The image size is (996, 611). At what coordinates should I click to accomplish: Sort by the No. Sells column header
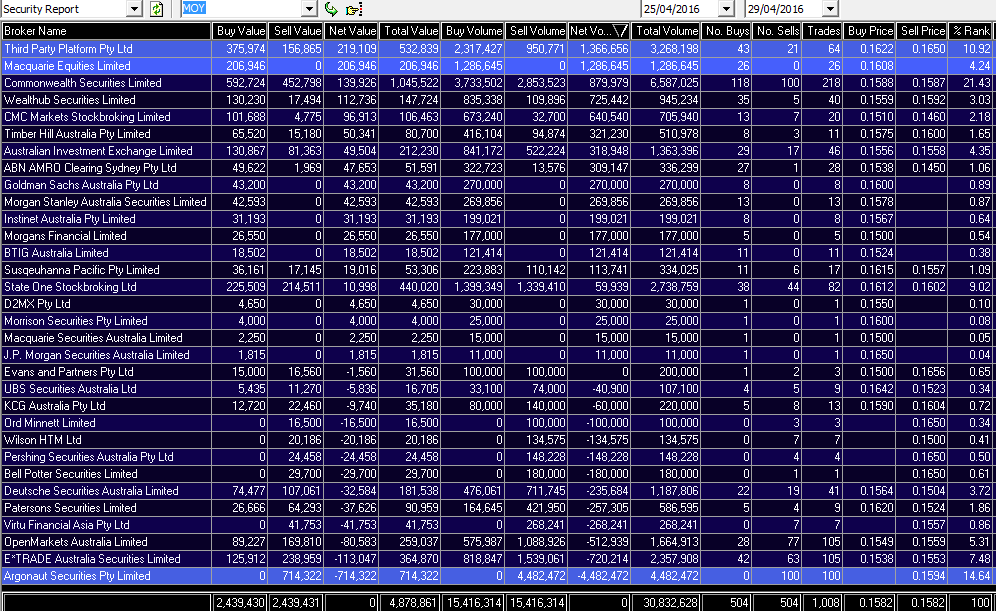click(777, 31)
